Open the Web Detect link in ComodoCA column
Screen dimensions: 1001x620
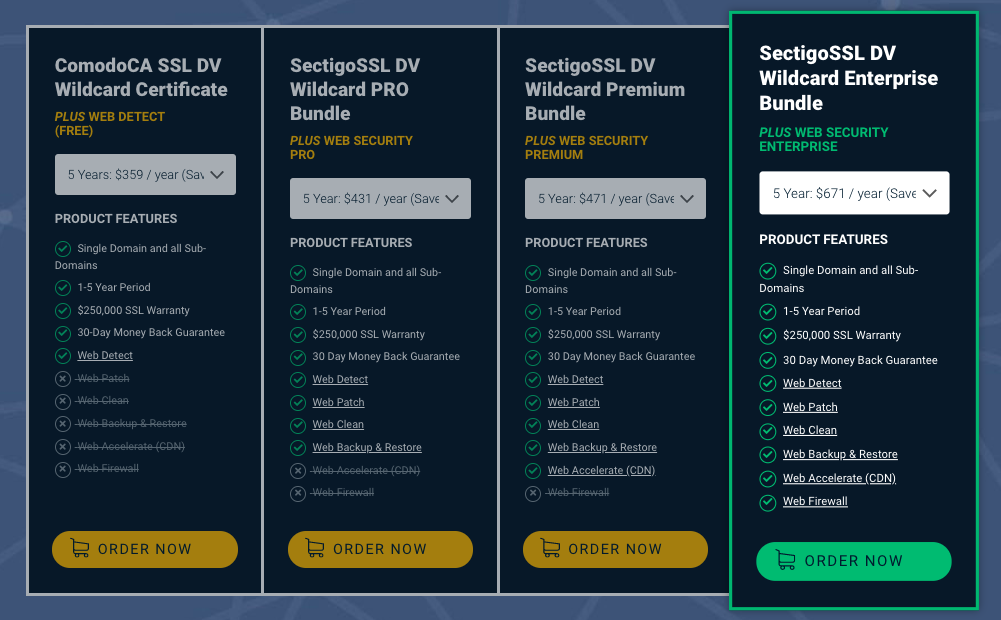click(x=105, y=355)
